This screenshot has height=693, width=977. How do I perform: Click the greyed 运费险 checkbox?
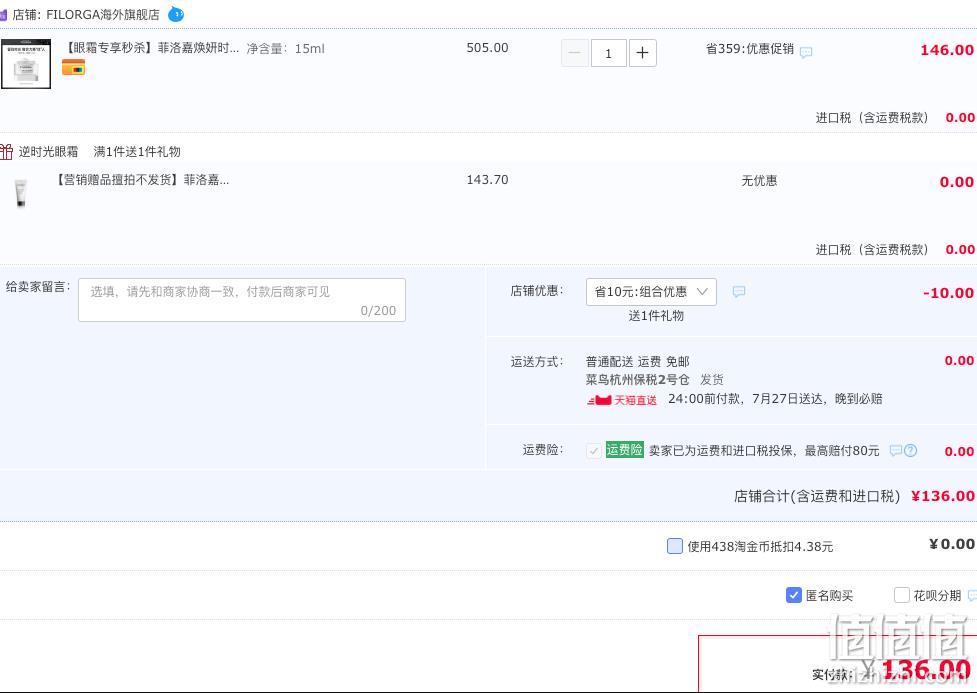[594, 450]
